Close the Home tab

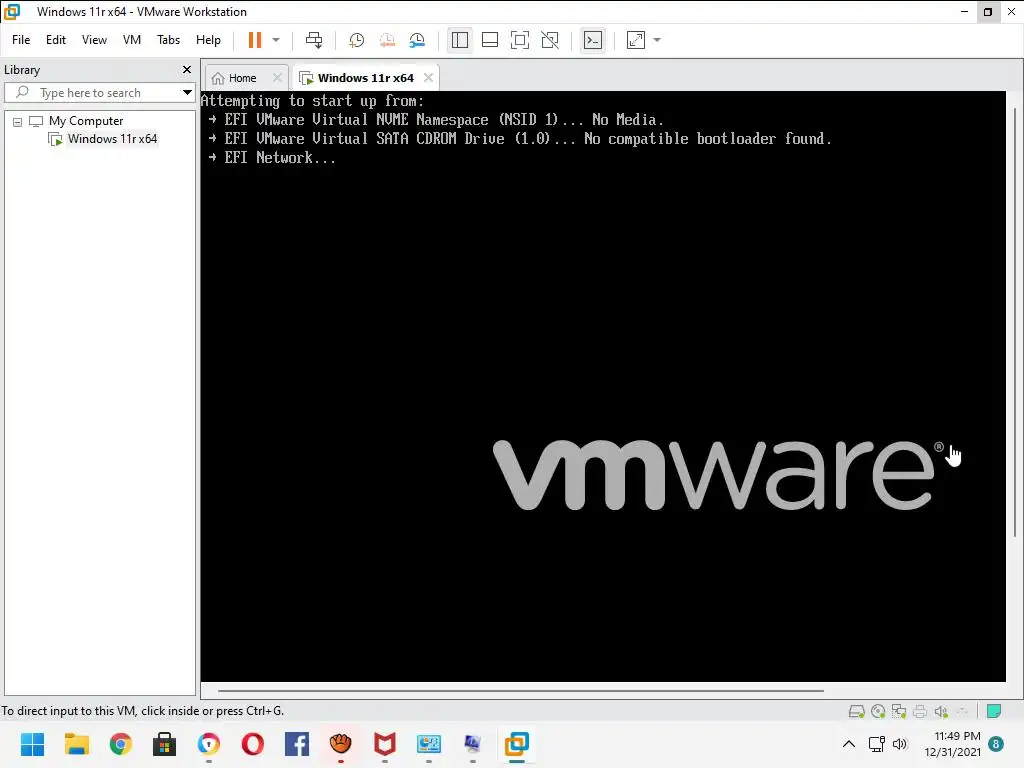click(278, 77)
